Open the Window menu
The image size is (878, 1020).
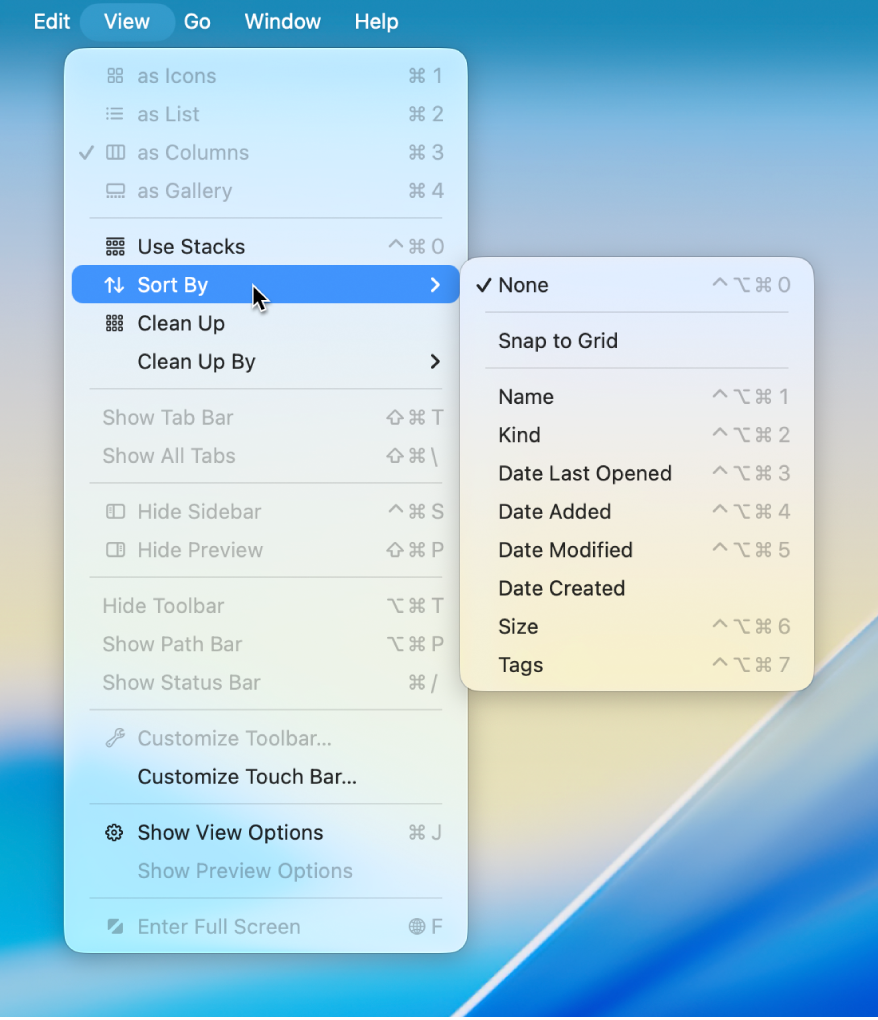[x=282, y=21]
